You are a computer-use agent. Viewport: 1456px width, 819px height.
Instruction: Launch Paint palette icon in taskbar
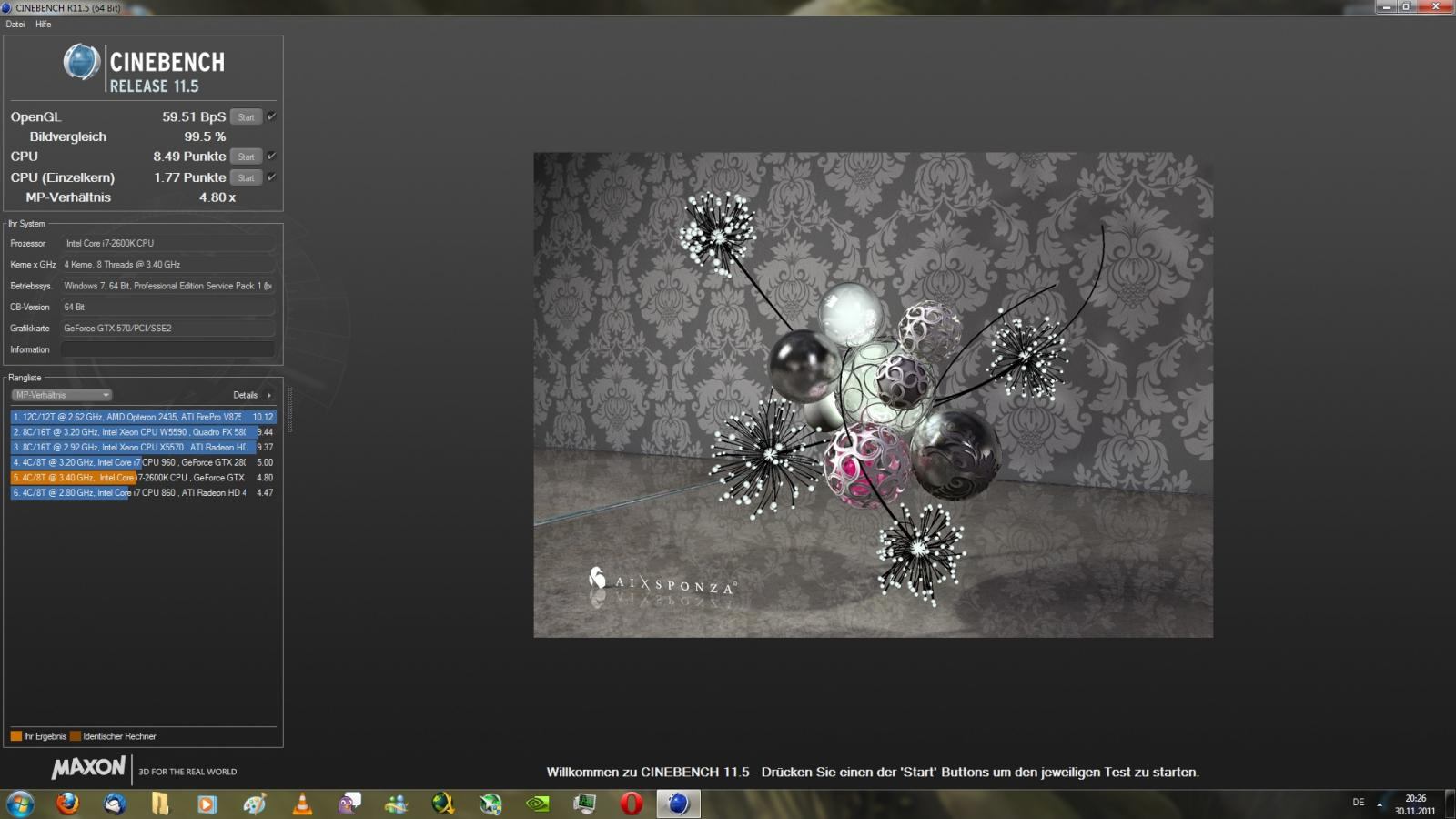coord(256,804)
